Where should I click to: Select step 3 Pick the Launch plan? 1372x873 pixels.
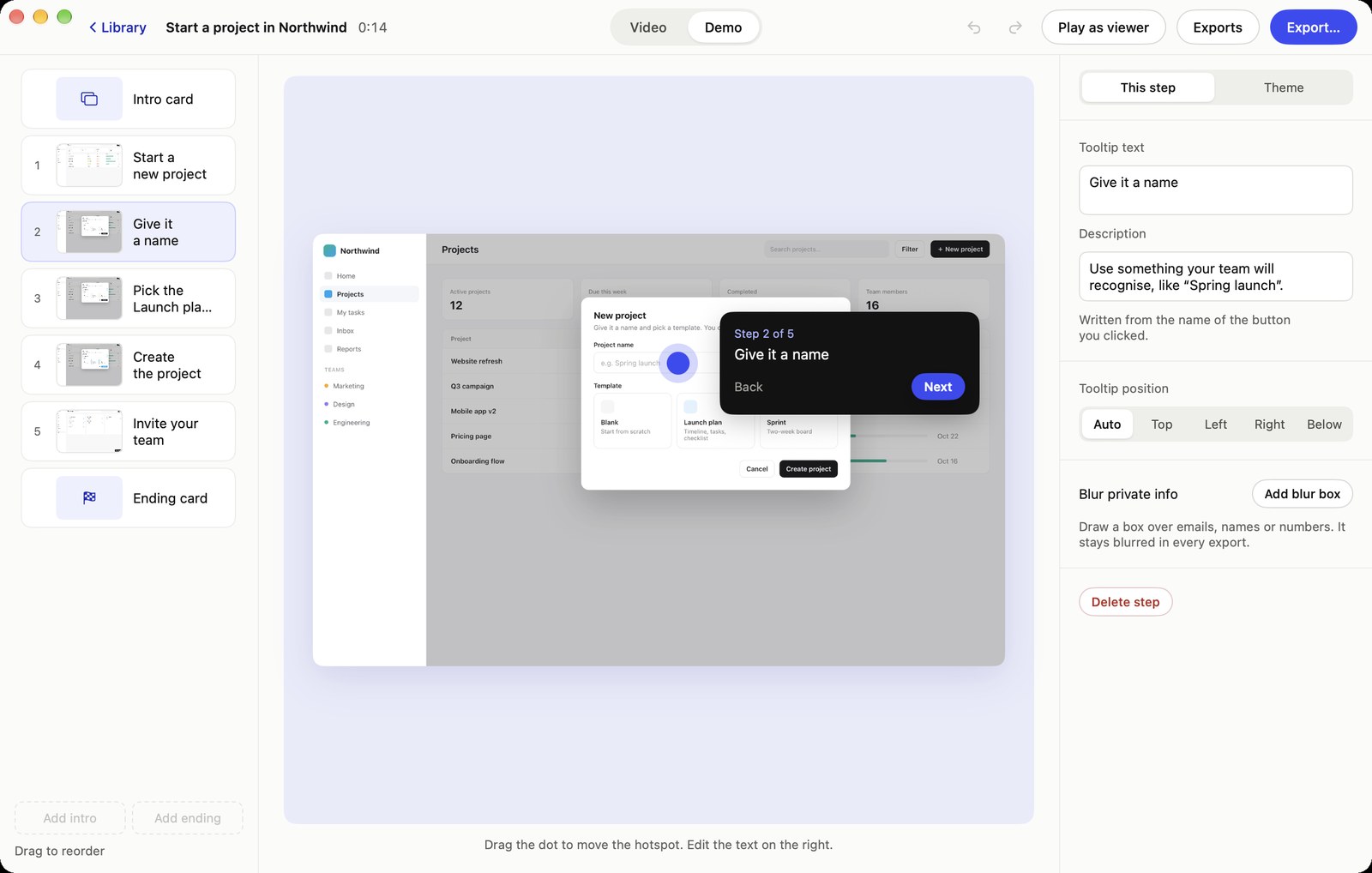click(128, 298)
